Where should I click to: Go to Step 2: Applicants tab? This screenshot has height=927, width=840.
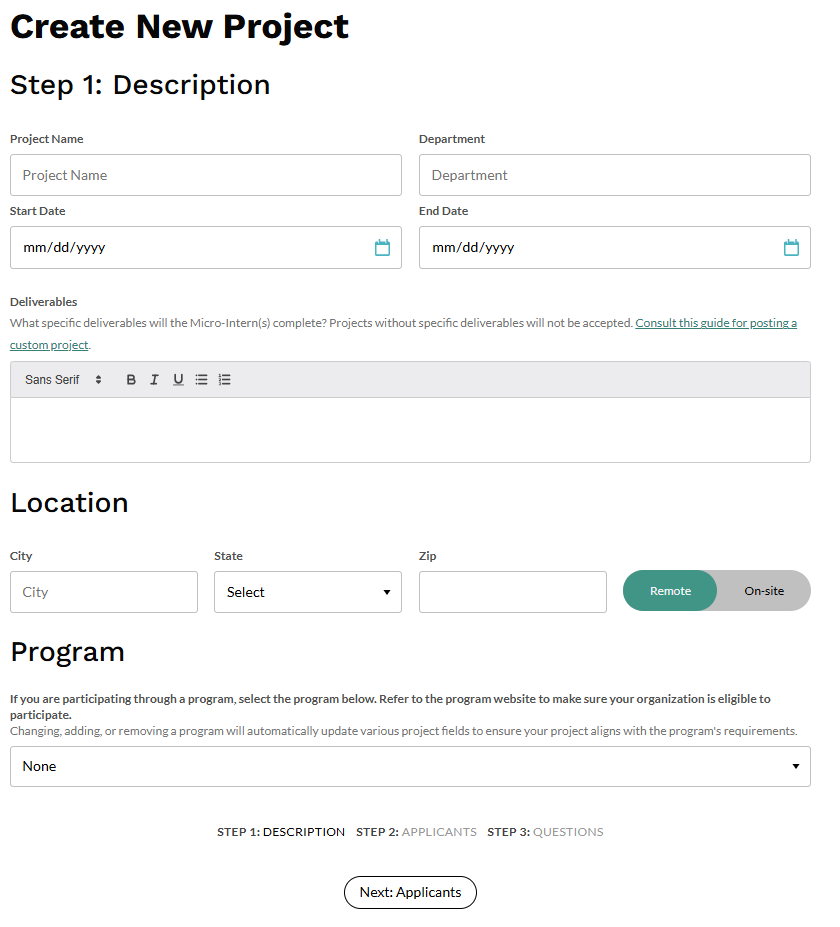(416, 832)
